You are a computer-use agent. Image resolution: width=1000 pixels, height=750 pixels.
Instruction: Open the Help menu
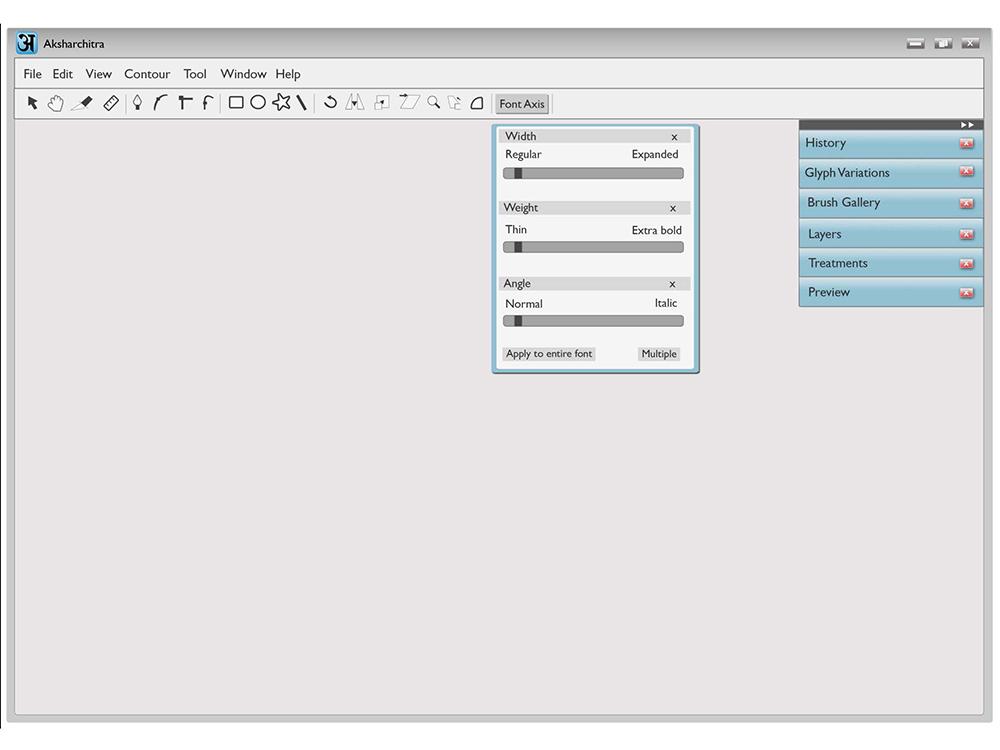pos(288,74)
